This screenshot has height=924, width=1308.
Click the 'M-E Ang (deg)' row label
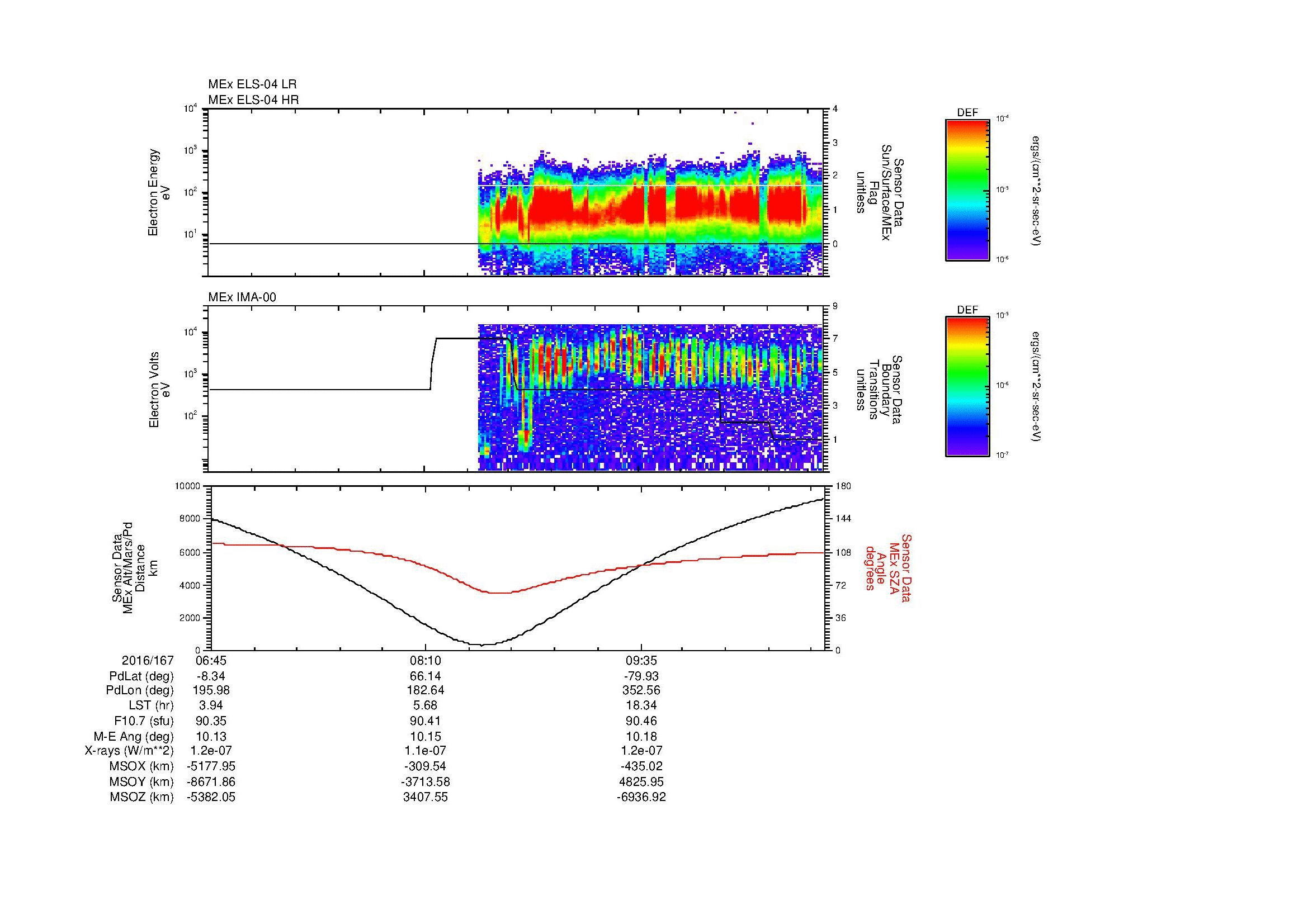134,737
